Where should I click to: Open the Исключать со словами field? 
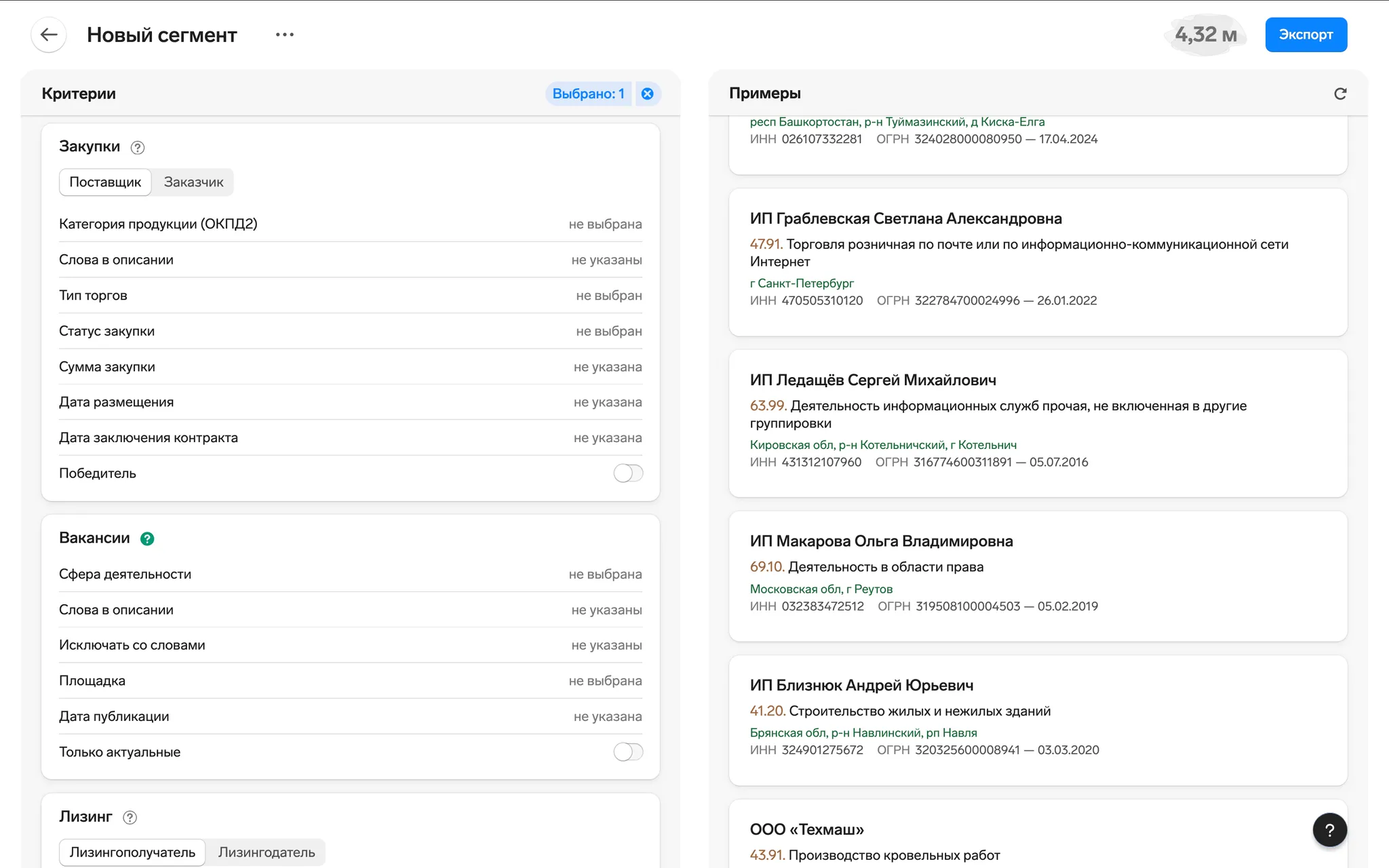[x=351, y=645]
